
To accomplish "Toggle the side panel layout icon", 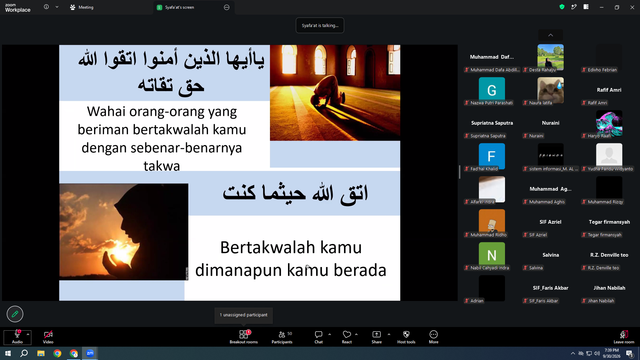I will coord(586,7).
